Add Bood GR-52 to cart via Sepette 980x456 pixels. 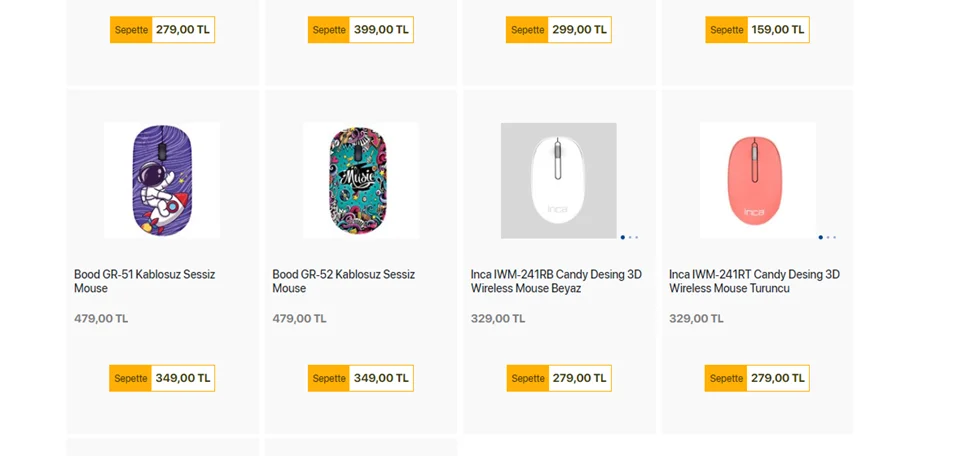coord(360,378)
